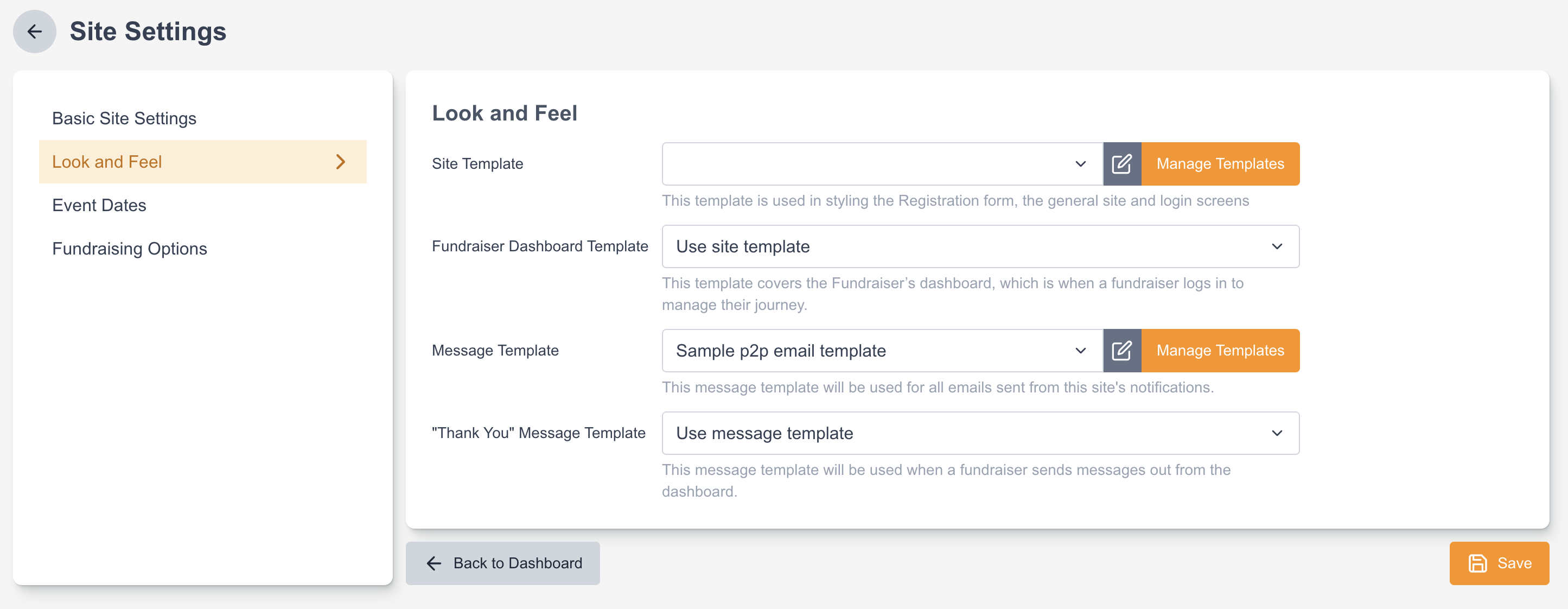
Task: Navigate to Fundraising Options
Action: coord(130,249)
